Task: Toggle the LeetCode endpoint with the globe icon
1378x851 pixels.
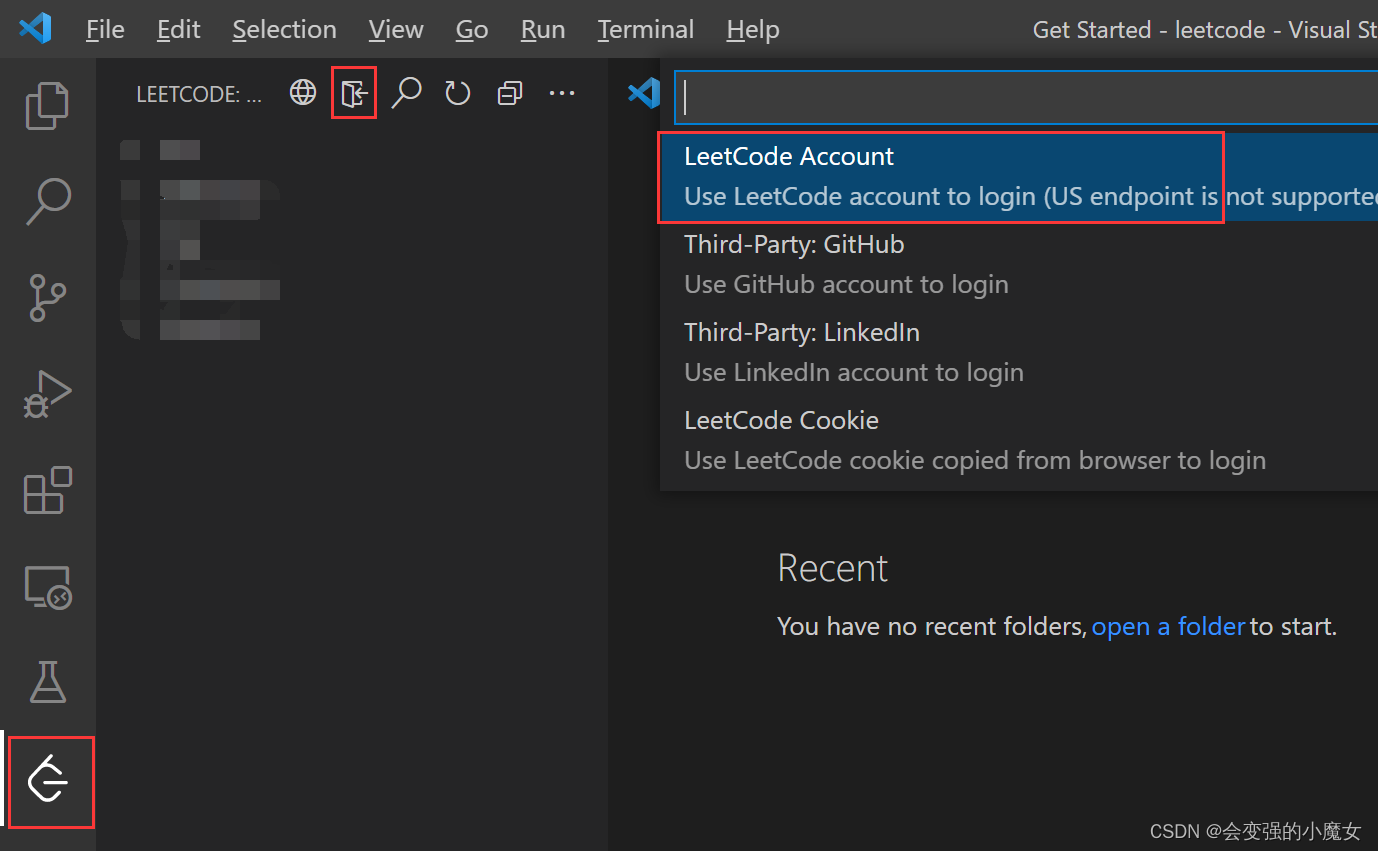Action: pos(302,92)
